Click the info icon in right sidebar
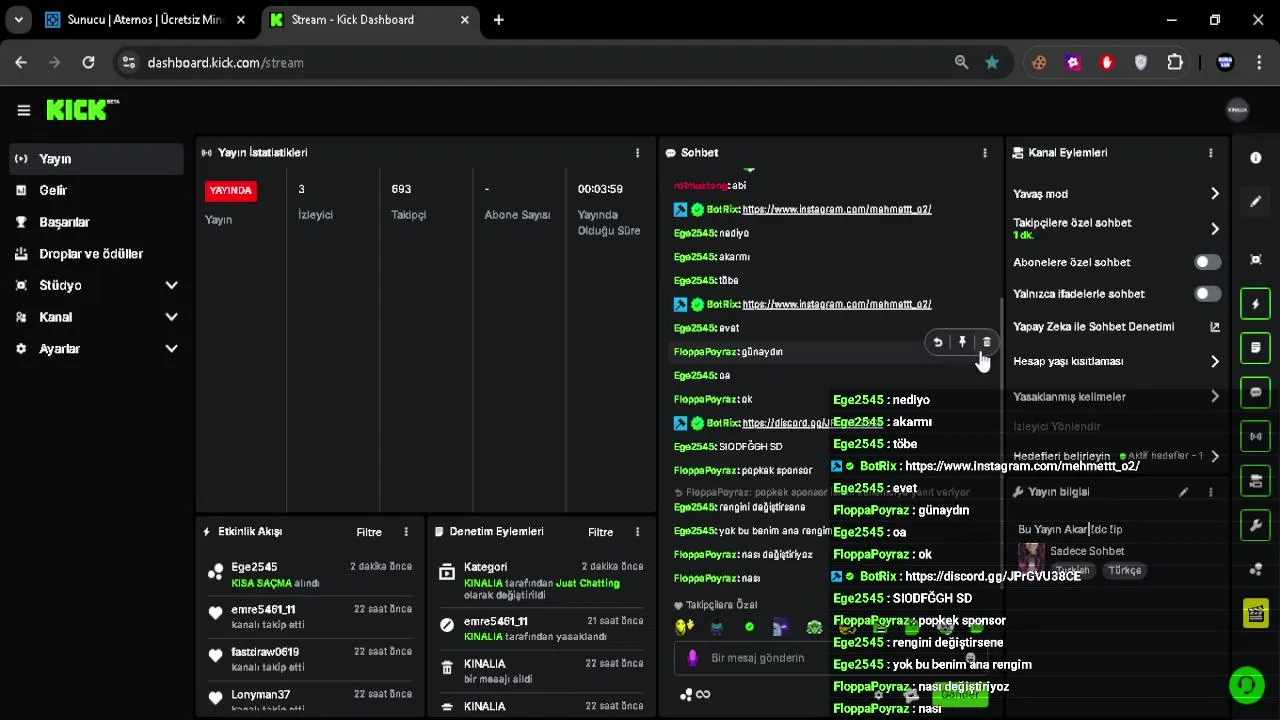 [x=1256, y=158]
